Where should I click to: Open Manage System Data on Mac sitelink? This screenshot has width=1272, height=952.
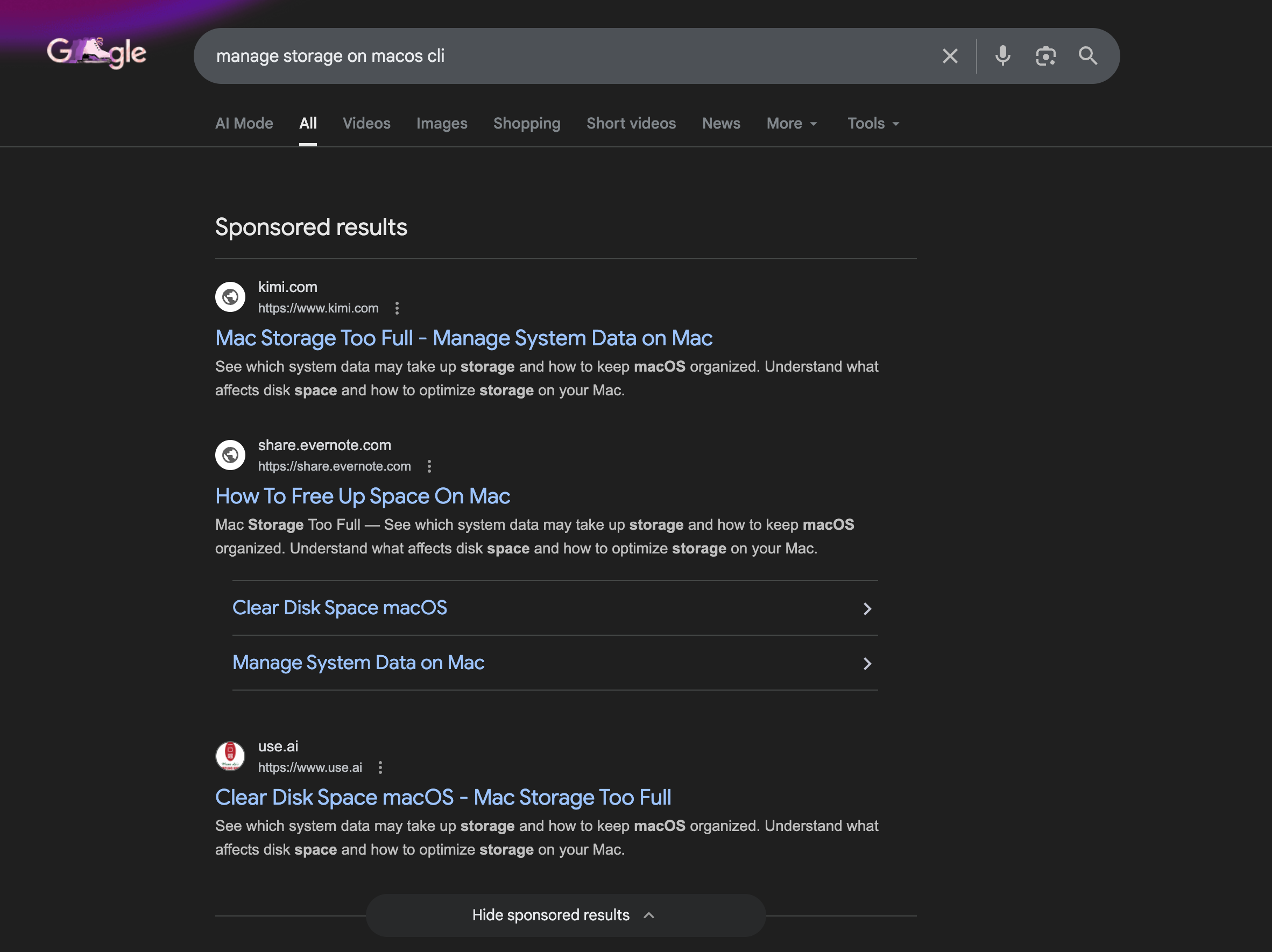(358, 663)
